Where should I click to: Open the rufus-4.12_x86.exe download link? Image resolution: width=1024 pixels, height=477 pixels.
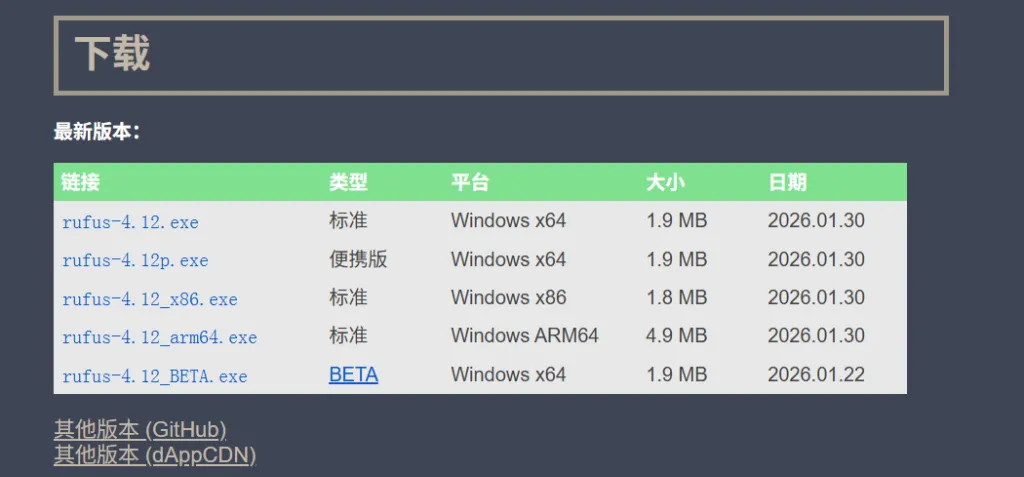tap(150, 299)
